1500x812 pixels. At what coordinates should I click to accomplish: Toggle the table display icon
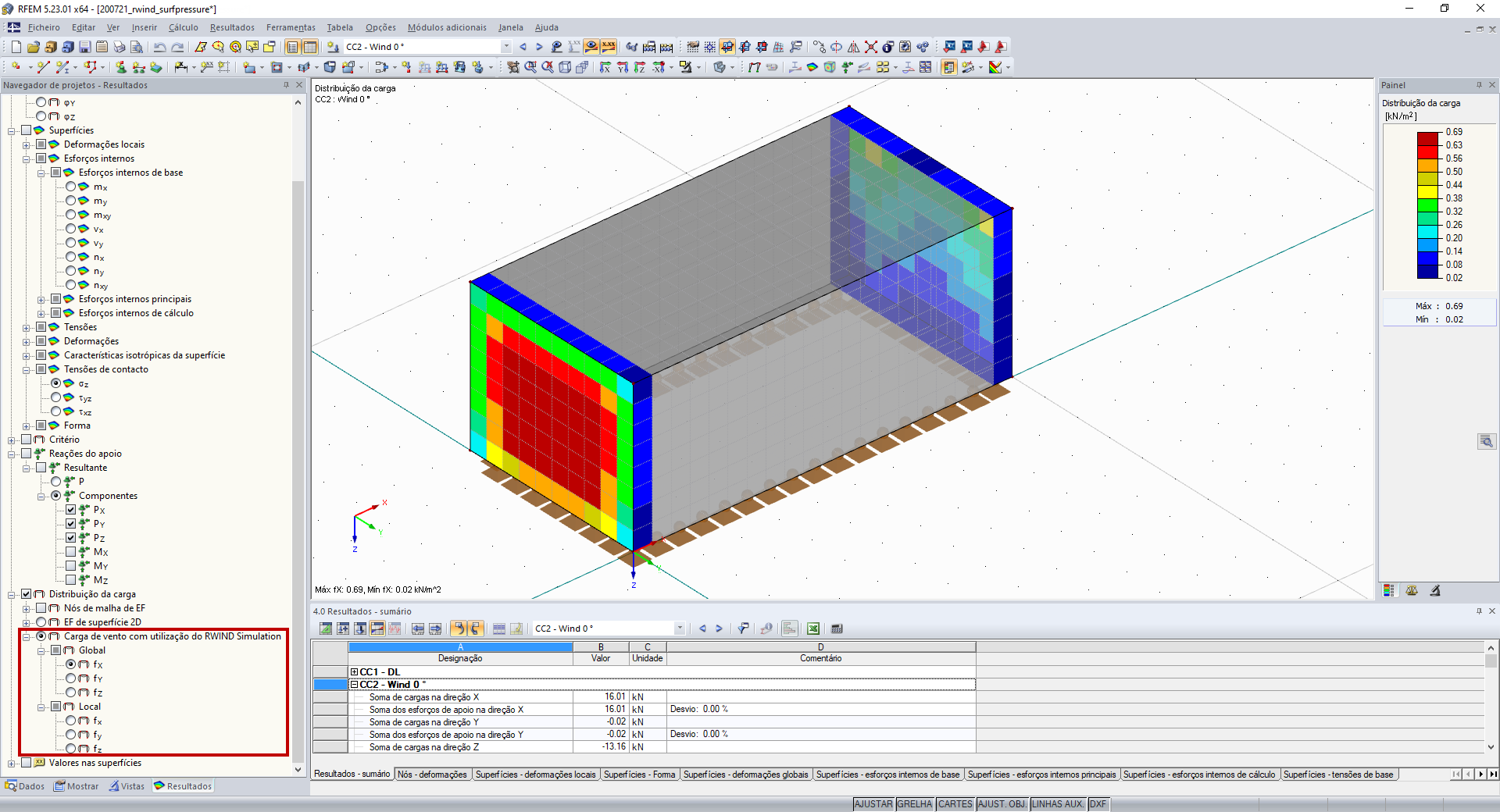tap(310, 47)
